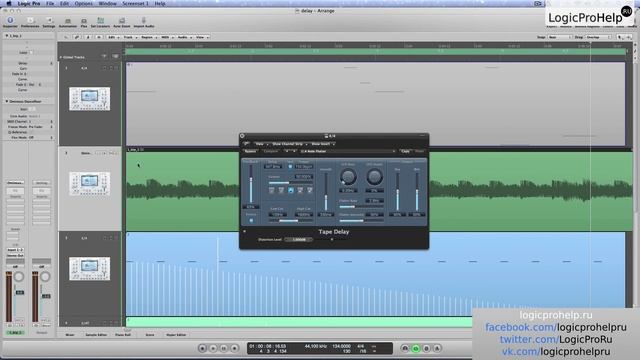Image resolution: width=640 pixels, height=360 pixels.
Task: Toggle the Flex toolbar icon
Action: point(84,22)
